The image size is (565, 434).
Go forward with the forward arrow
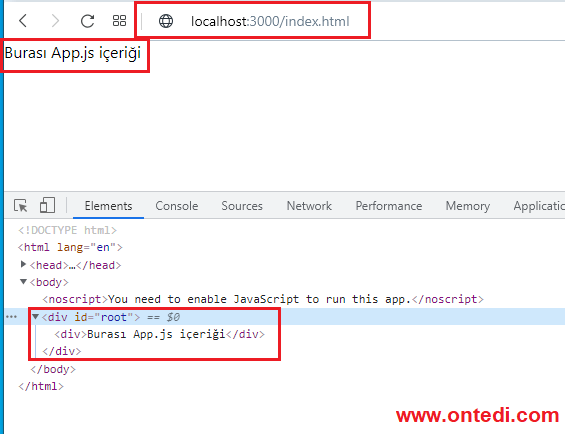click(55, 21)
